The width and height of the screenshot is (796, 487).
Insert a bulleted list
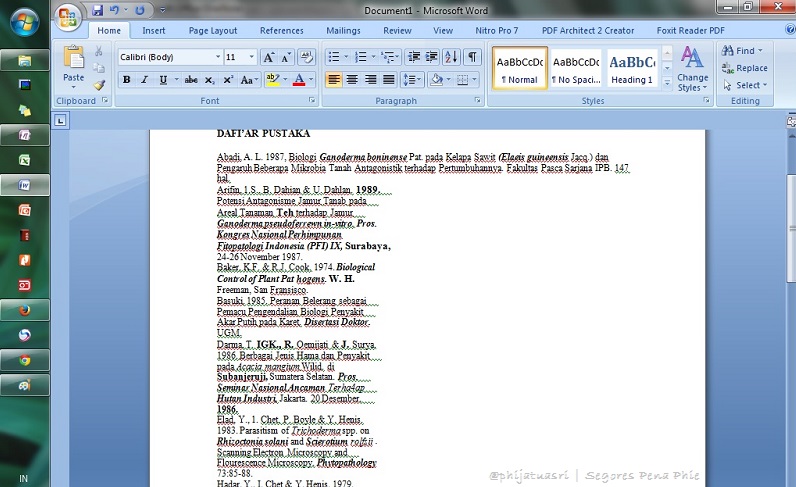pyautogui.click(x=334, y=57)
